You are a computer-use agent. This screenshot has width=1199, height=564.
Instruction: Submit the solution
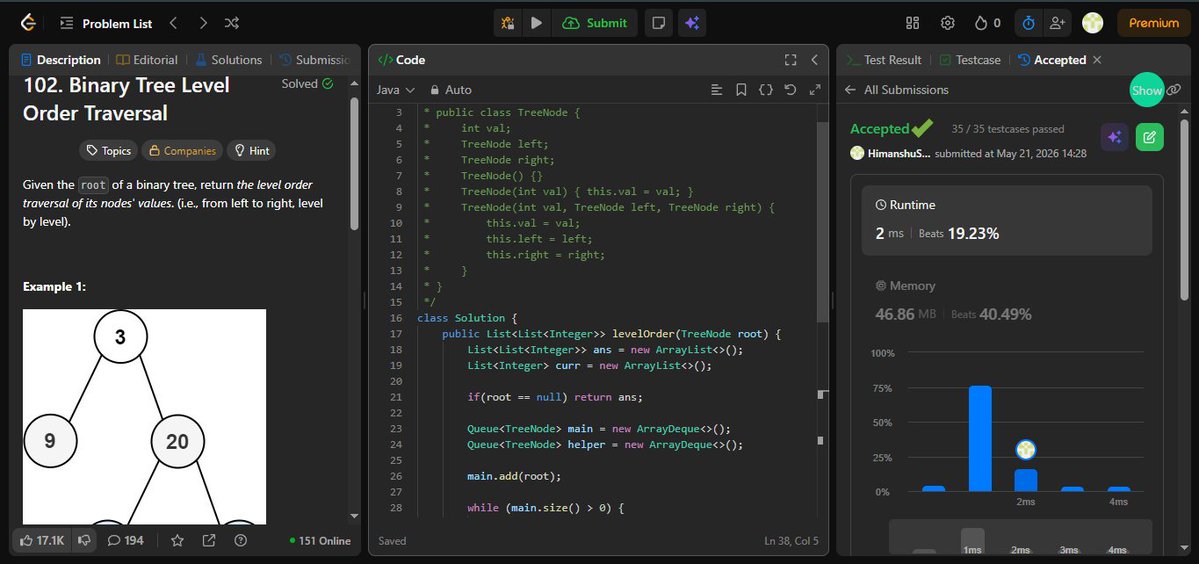pos(594,23)
